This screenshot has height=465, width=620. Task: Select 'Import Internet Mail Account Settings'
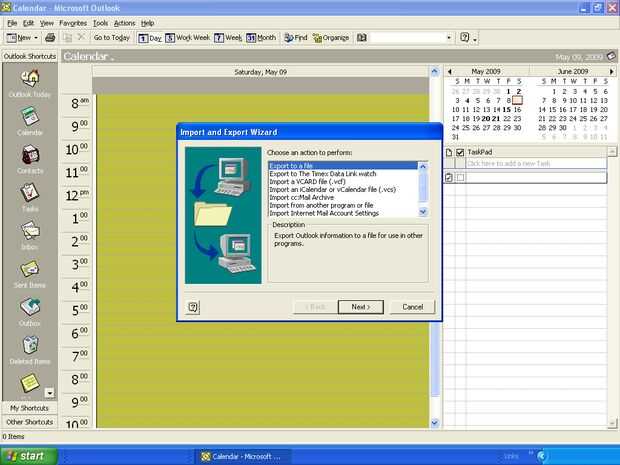click(x=342, y=213)
